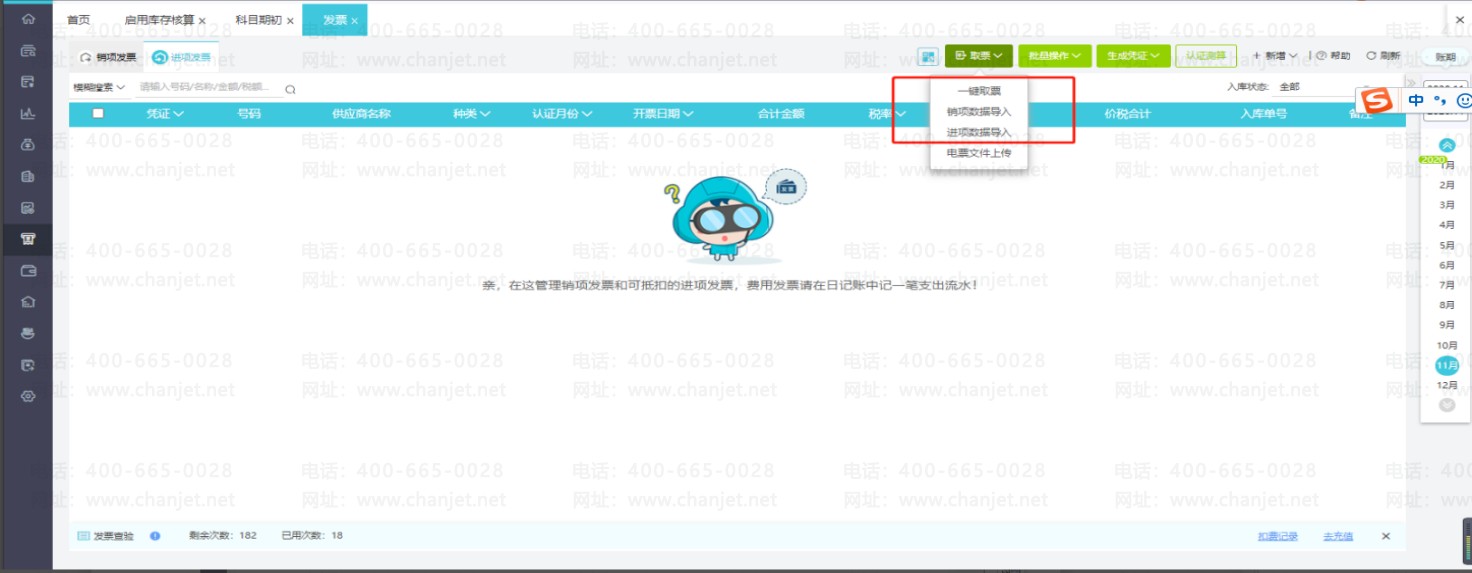Tick the select-all checkbox in table header
Image resolution: width=1472 pixels, height=573 pixels.
(x=98, y=113)
